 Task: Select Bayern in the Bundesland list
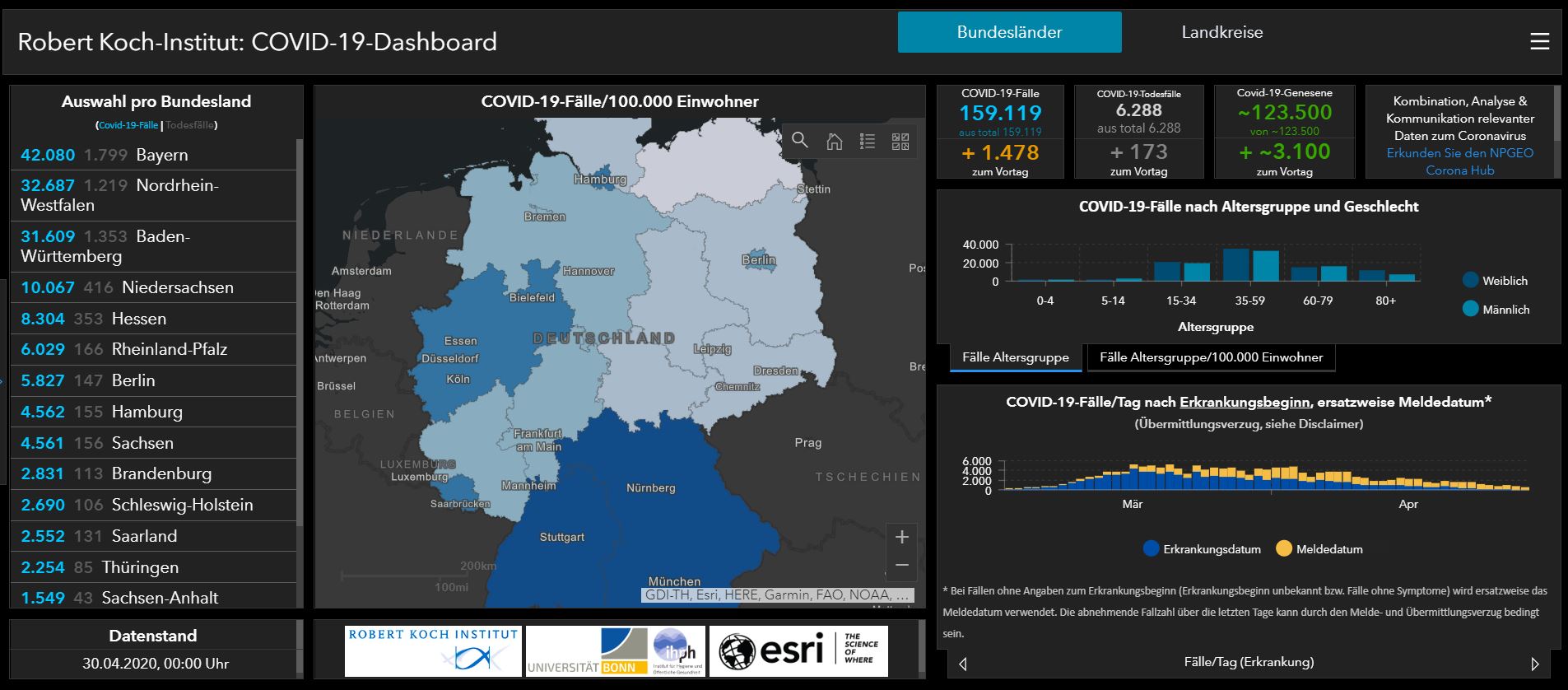[x=153, y=155]
